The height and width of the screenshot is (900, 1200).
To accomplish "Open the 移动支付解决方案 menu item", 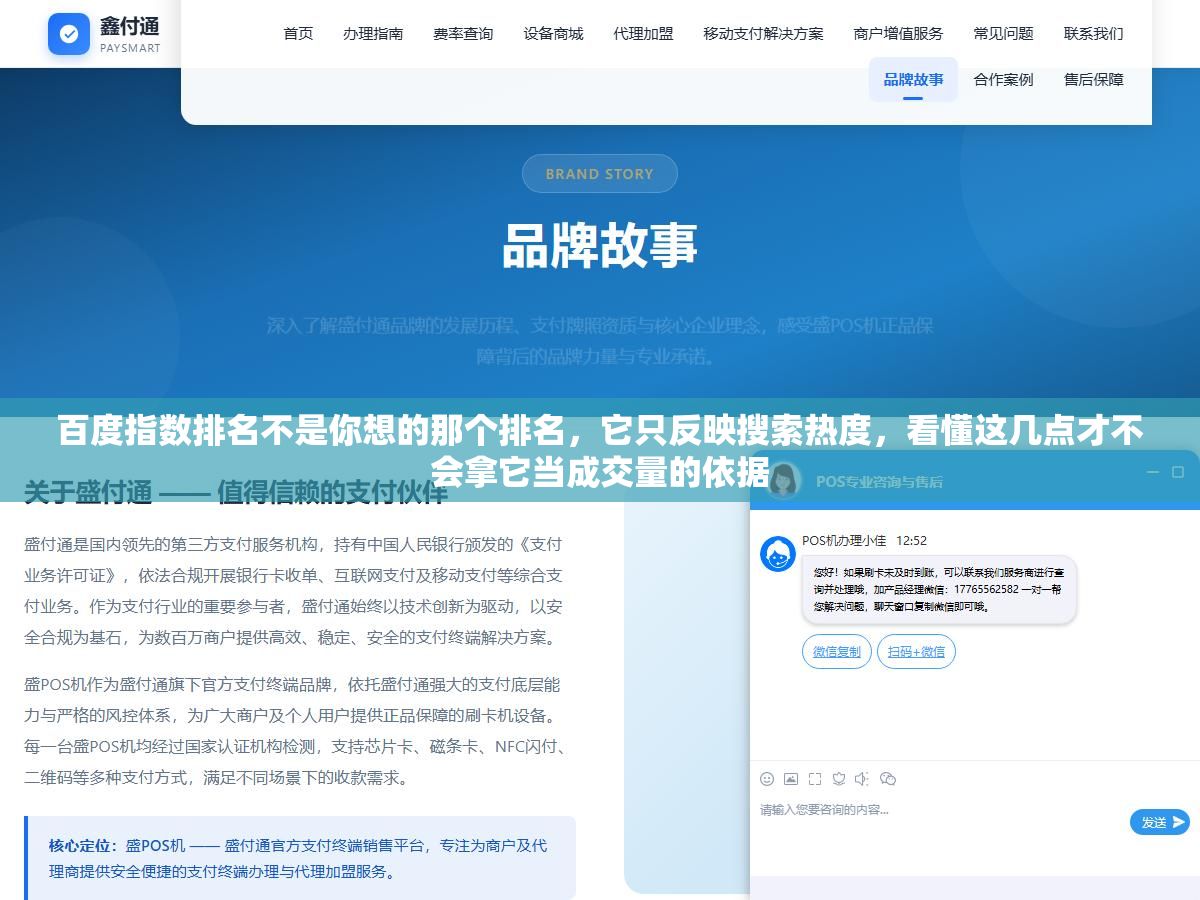I will [763, 33].
